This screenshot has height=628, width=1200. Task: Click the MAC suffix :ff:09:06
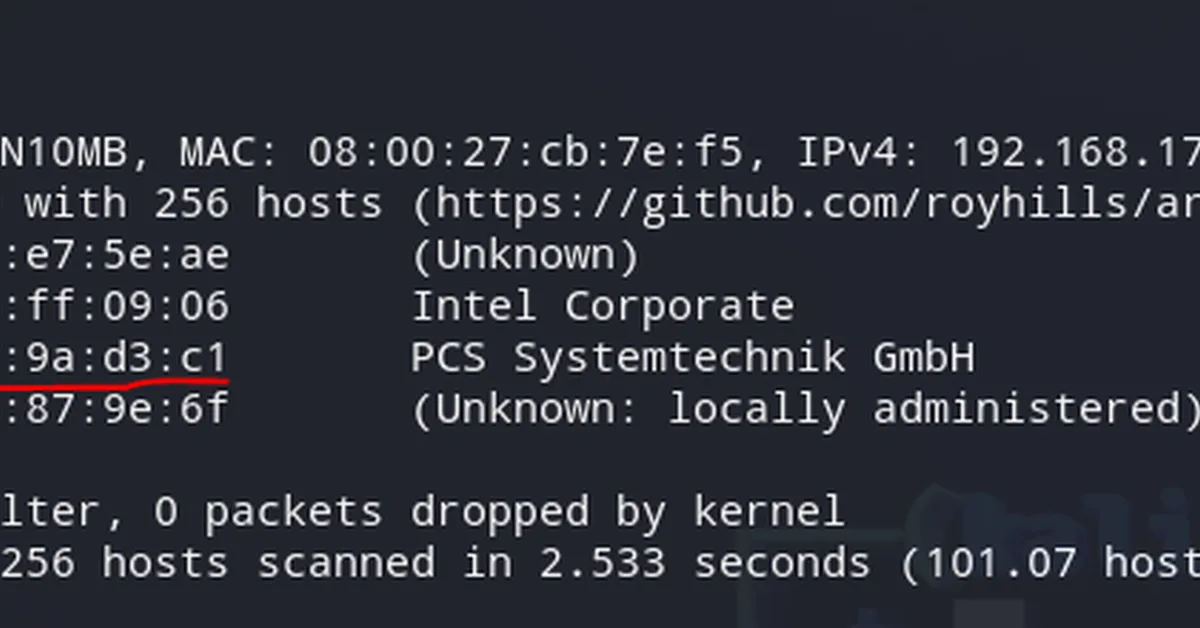[x=115, y=306]
